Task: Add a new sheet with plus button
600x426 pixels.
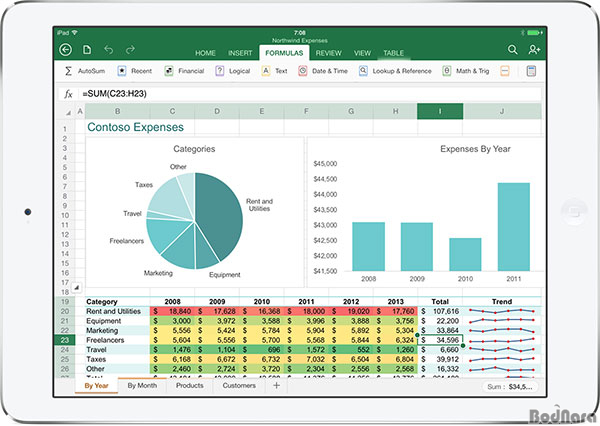Action: pyautogui.click(x=277, y=385)
